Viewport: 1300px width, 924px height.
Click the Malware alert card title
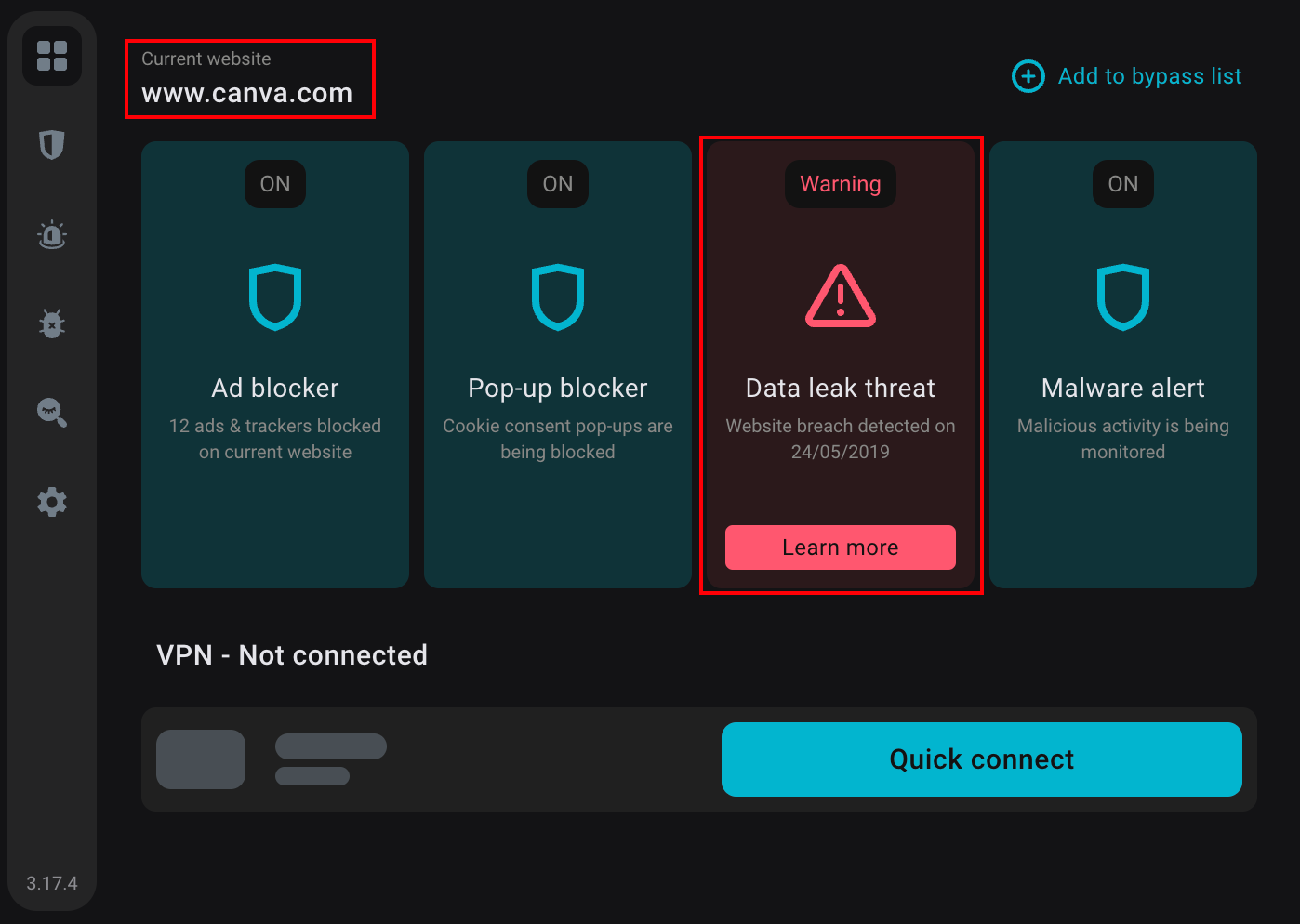point(1123,388)
